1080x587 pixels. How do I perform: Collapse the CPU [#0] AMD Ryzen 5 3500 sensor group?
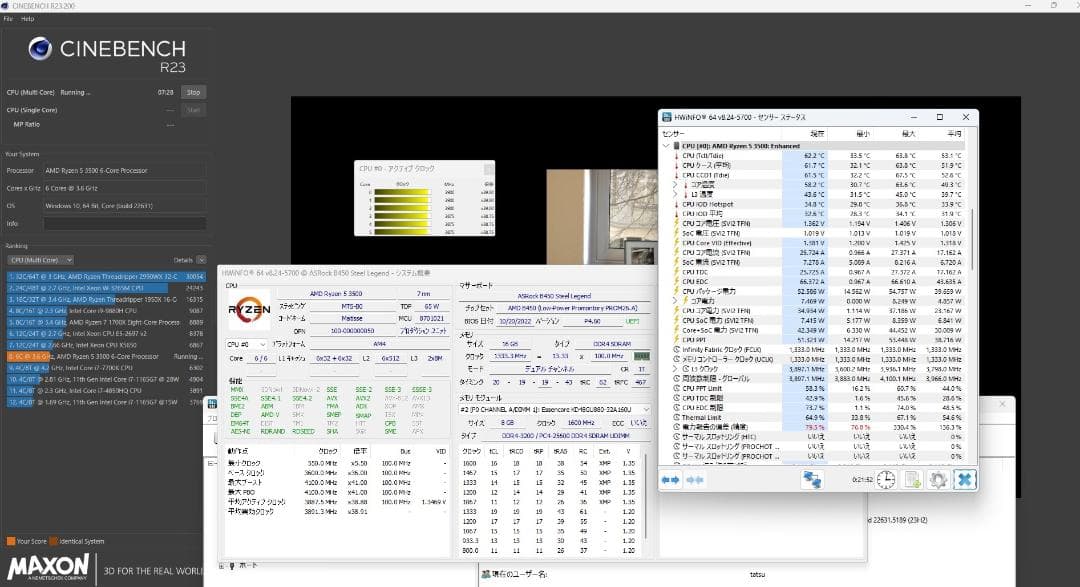click(x=667, y=146)
